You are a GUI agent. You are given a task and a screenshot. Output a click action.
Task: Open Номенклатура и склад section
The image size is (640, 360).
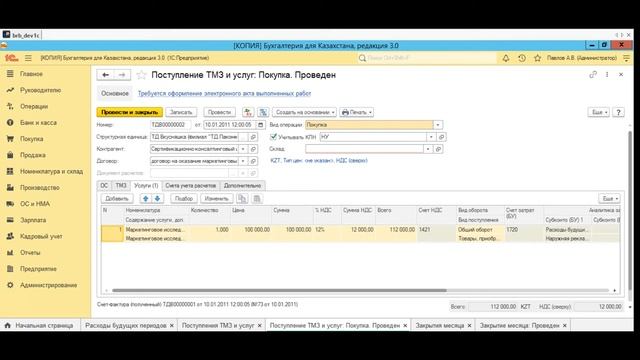[51, 171]
